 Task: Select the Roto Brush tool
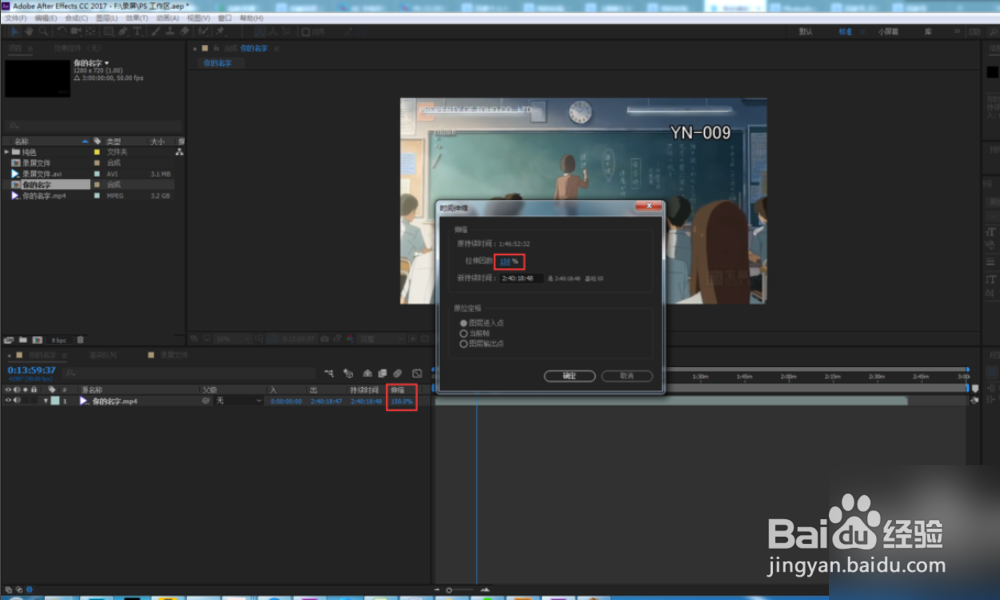203,31
